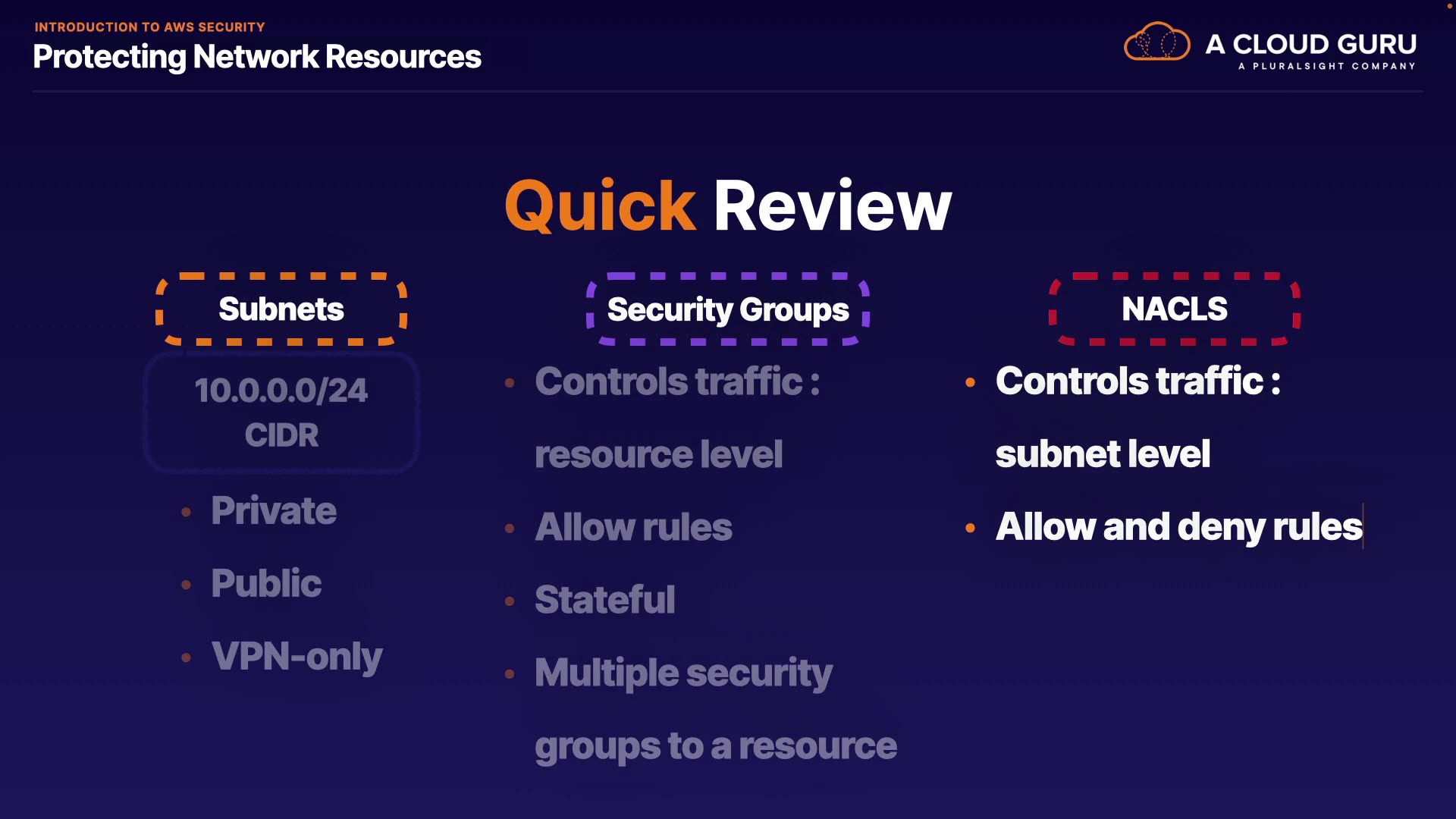
Task: Click the 'A Pluralsight Company' tagline
Action: [x=1326, y=67]
